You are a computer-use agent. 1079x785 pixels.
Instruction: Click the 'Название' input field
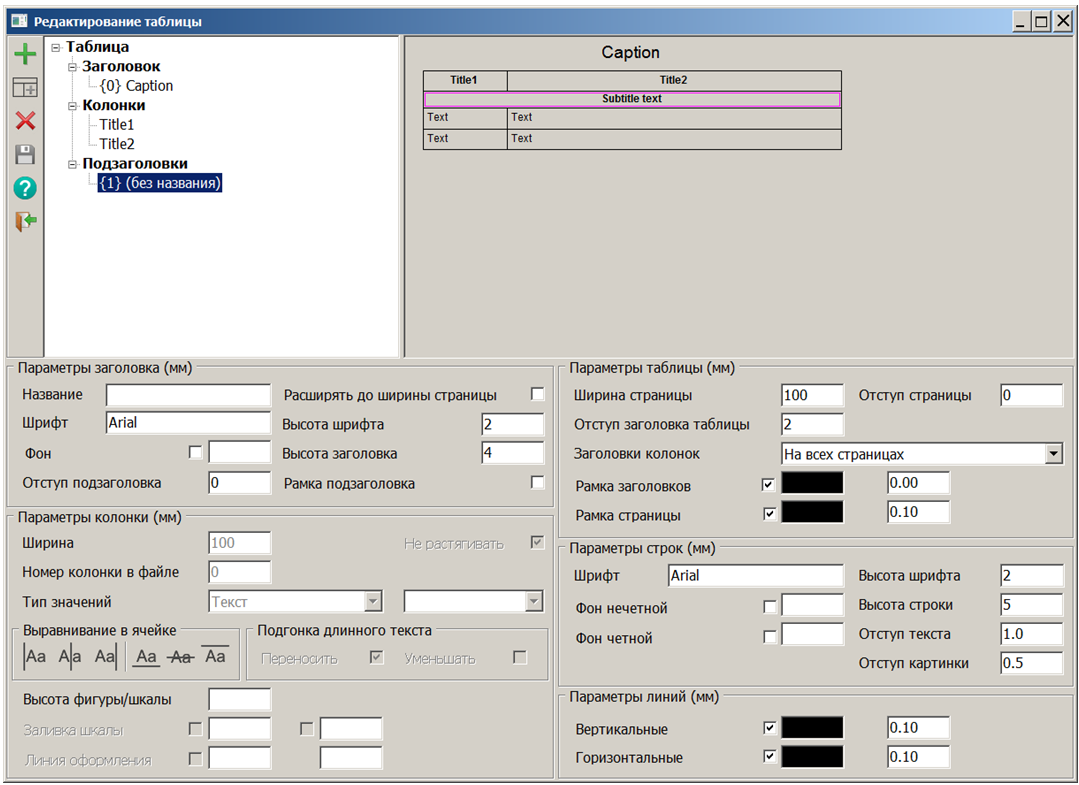(x=188, y=395)
